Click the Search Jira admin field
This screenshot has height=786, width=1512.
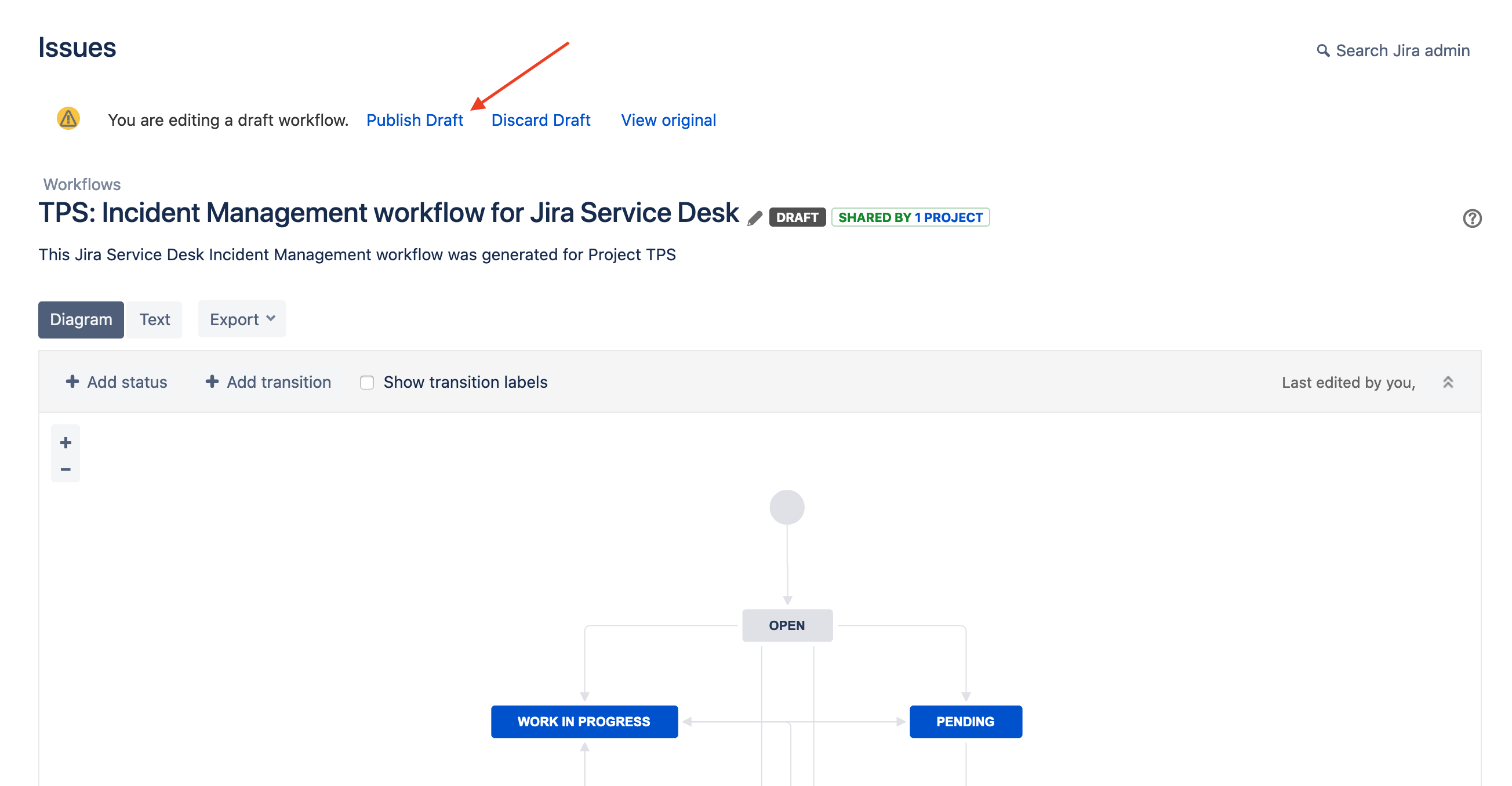click(x=1403, y=51)
